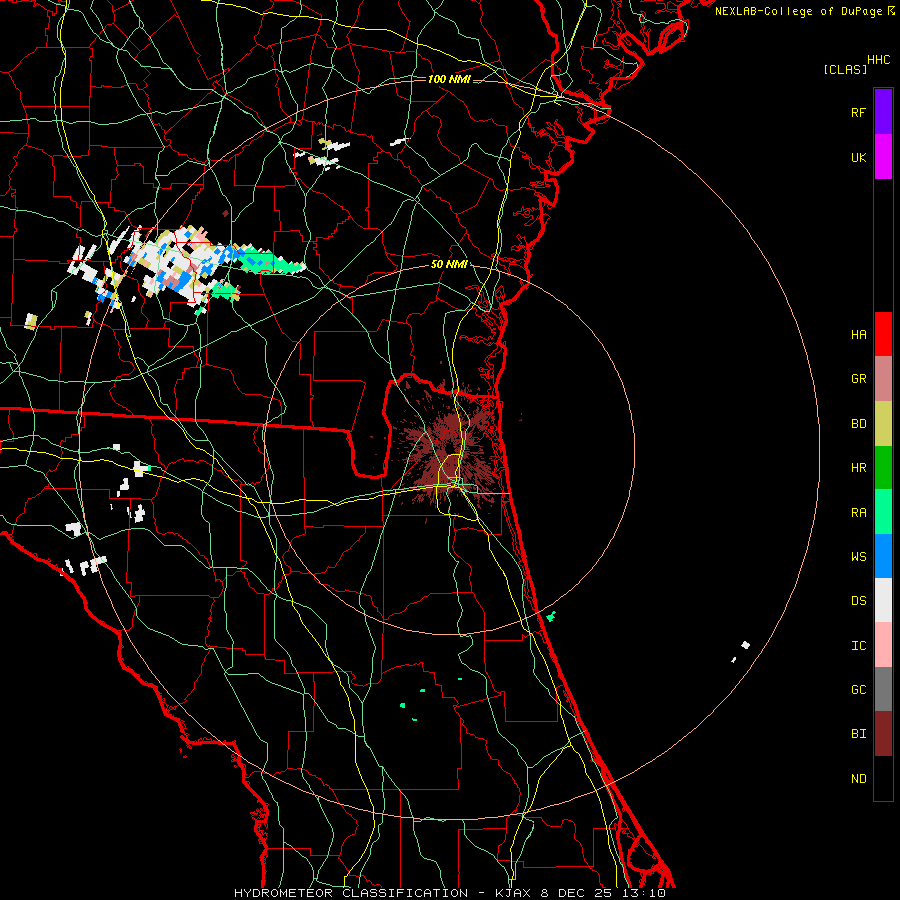900x900 pixels.
Task: Click the dark green HR heavy rain swatch
Action: pos(883,468)
